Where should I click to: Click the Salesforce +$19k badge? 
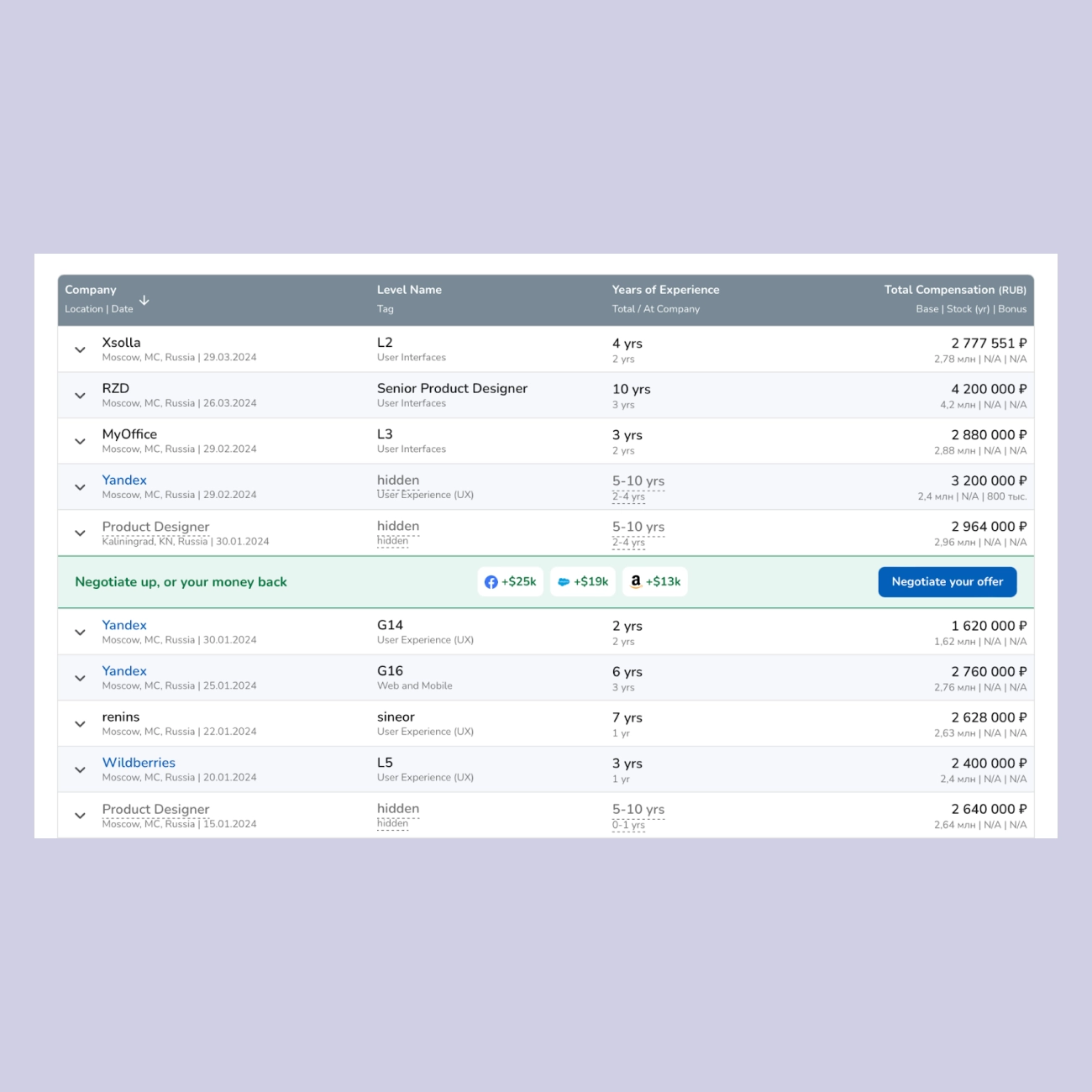(x=583, y=581)
